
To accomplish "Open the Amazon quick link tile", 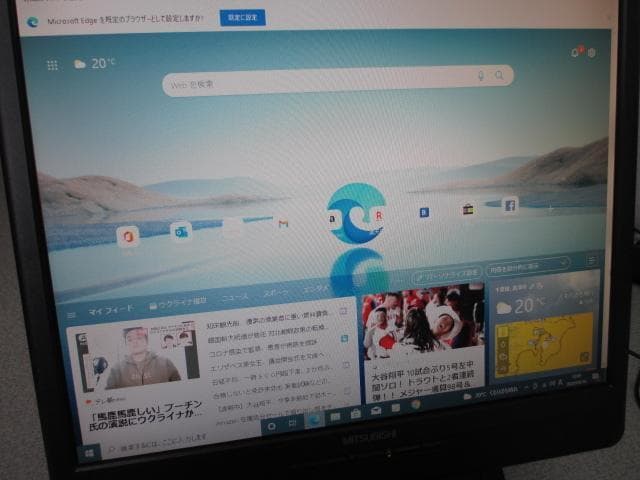I will click(332, 219).
